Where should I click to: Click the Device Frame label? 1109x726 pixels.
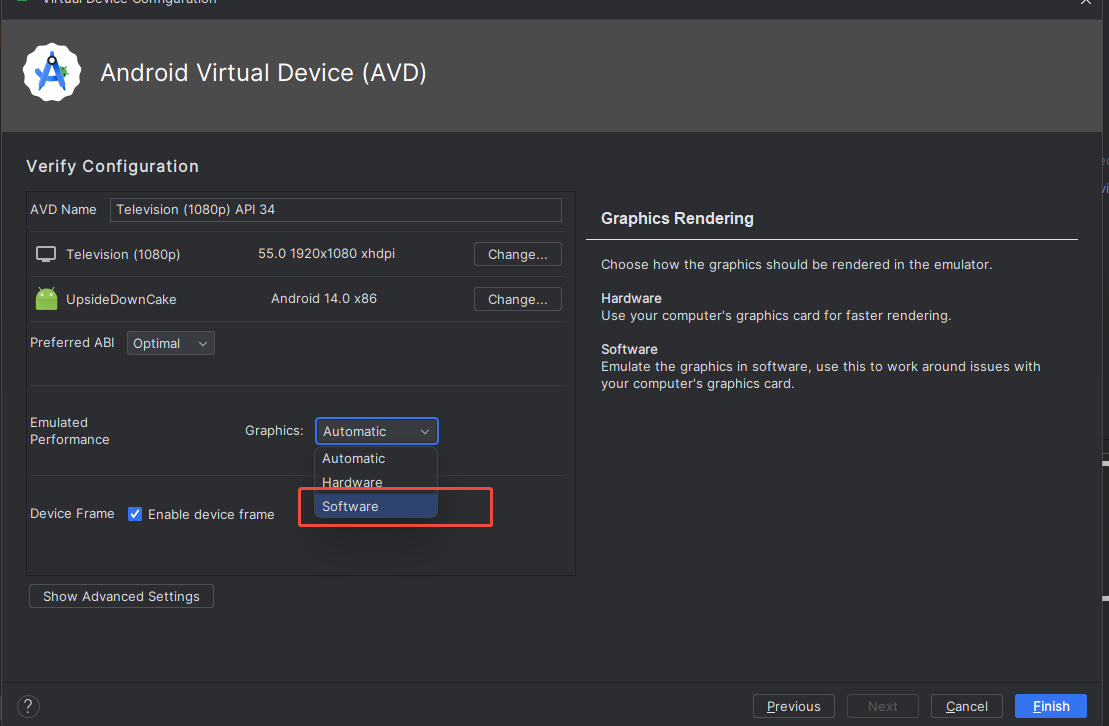point(72,514)
